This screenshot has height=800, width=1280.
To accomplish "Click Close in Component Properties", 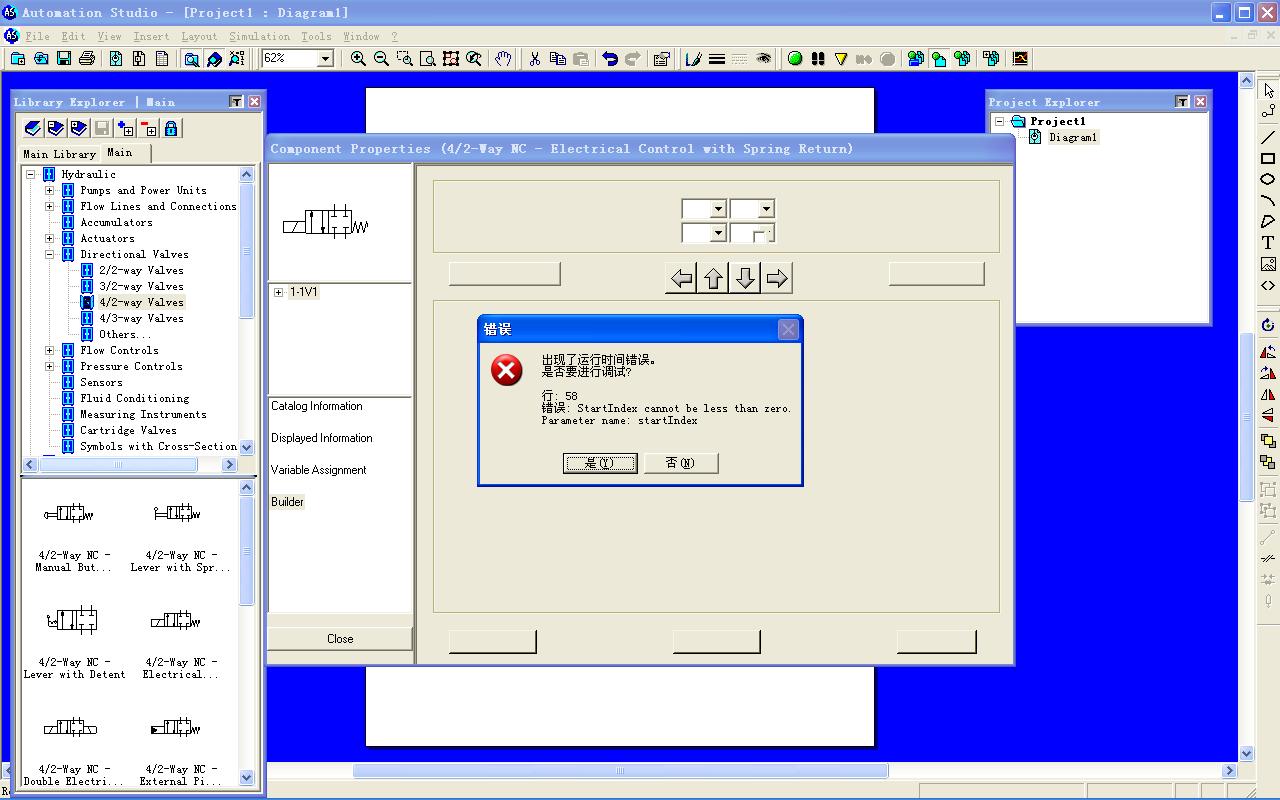I will pyautogui.click(x=340, y=639).
